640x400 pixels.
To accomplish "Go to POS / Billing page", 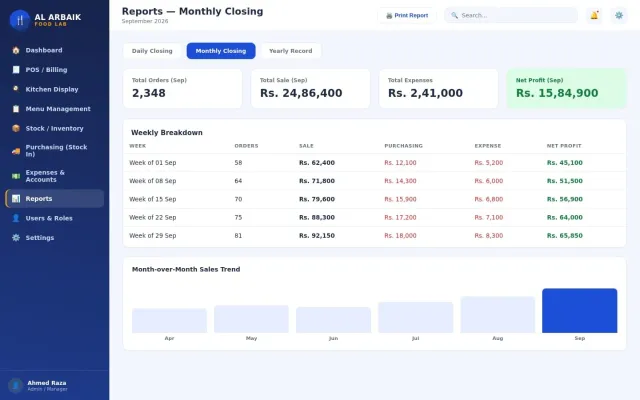I will click(x=55, y=70).
